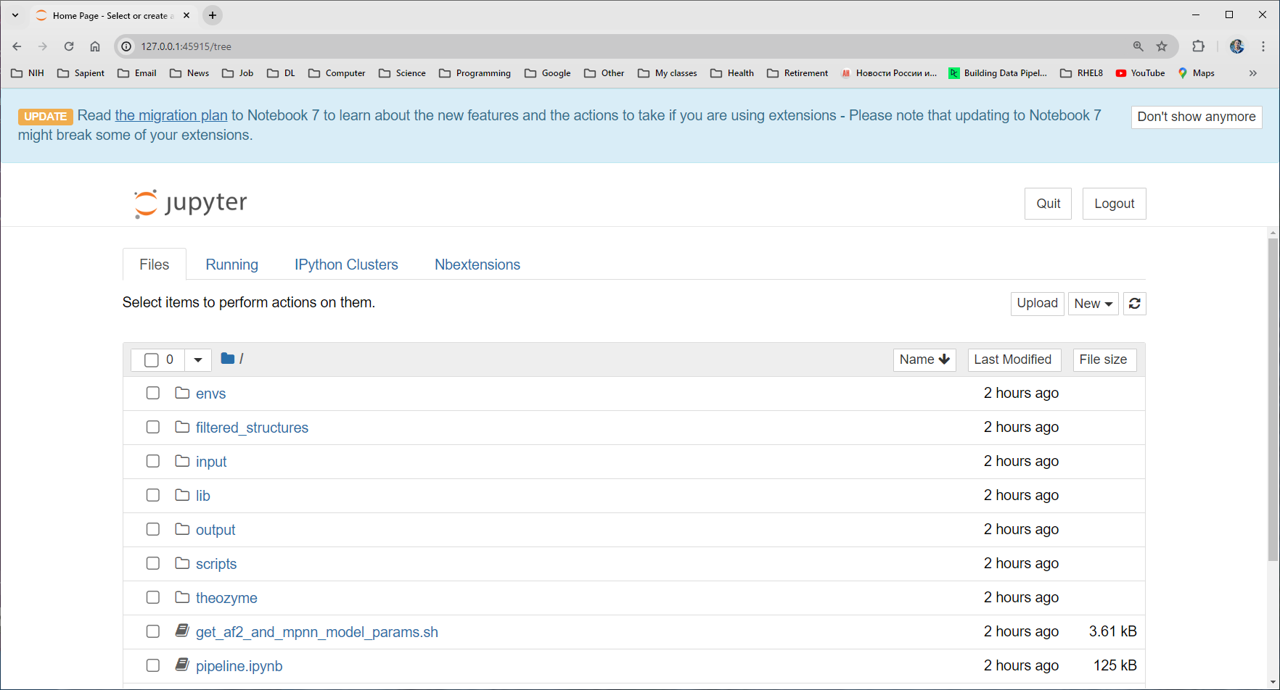Open the NIH bookmarks folder
The height and width of the screenshot is (690, 1280).
[28, 73]
